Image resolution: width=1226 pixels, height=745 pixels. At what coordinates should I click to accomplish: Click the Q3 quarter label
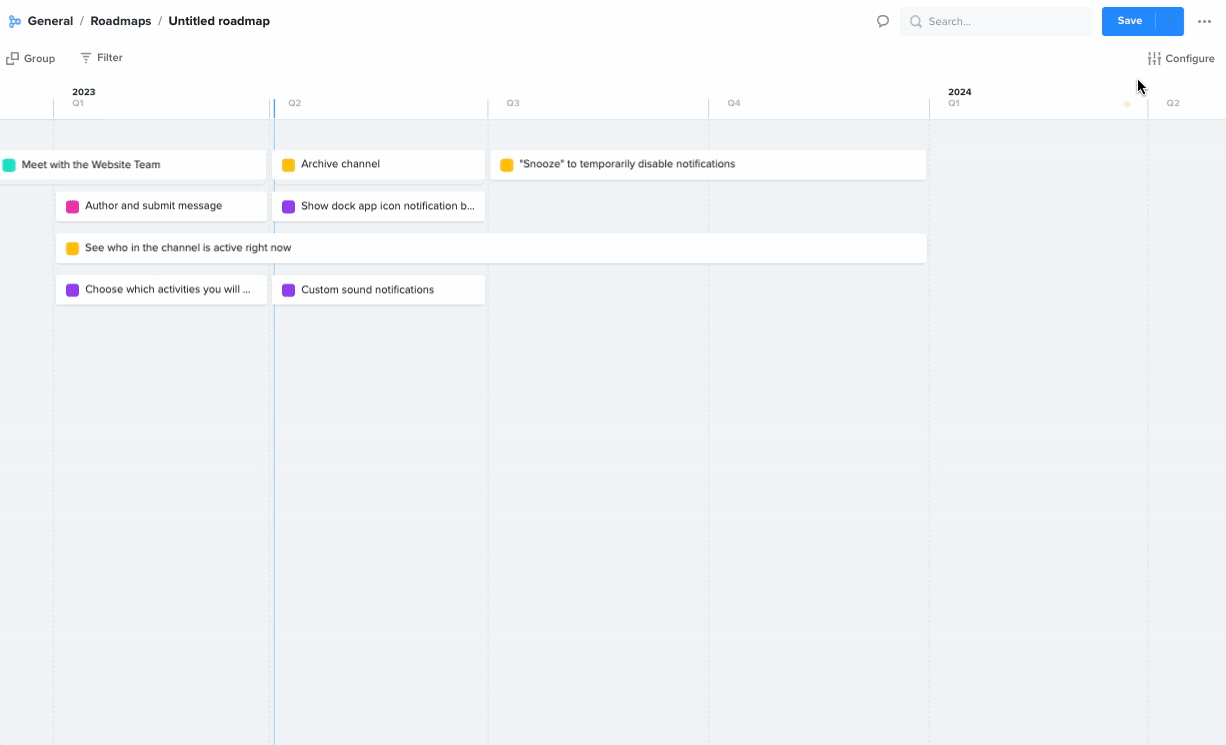[513, 103]
